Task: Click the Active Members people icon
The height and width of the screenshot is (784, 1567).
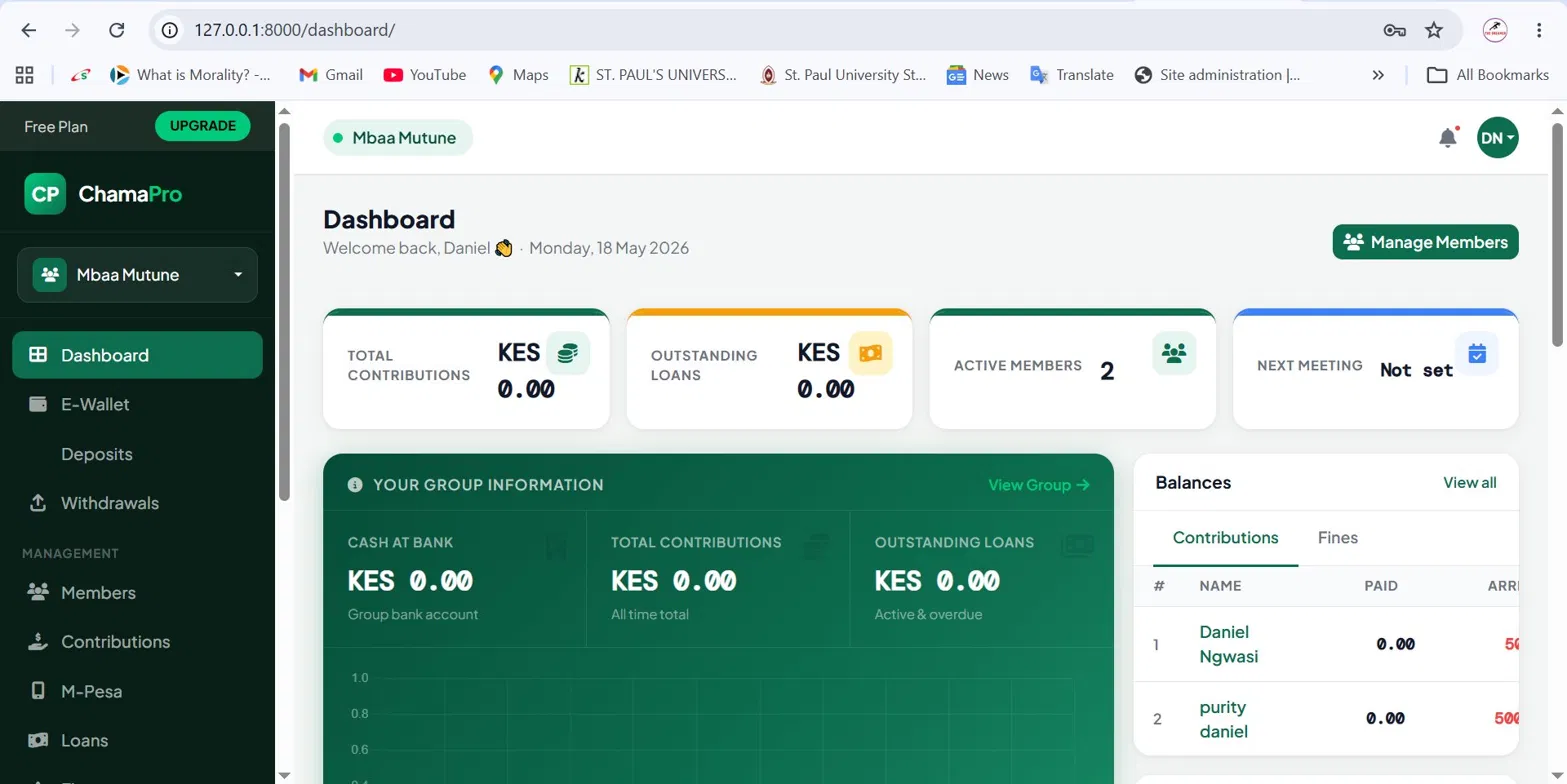Action: 1174,353
